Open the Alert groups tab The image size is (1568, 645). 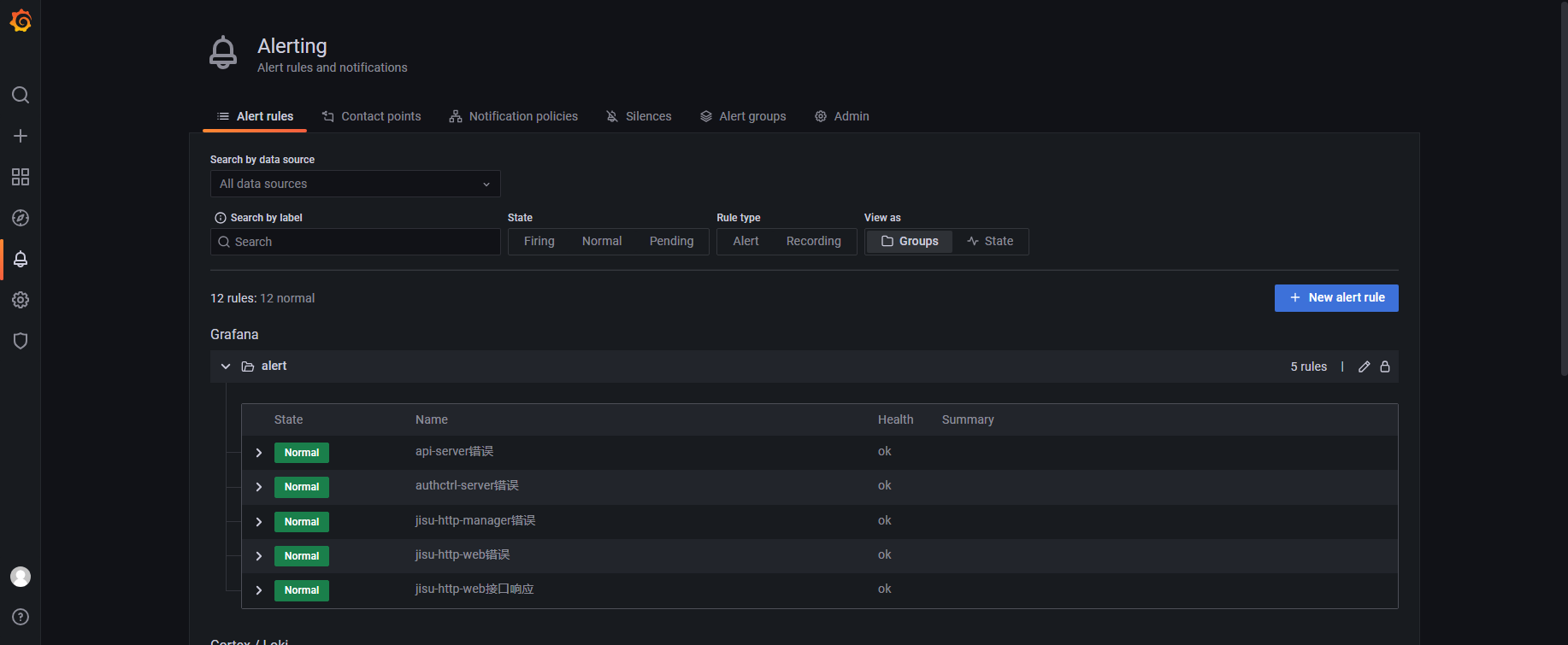tap(743, 116)
